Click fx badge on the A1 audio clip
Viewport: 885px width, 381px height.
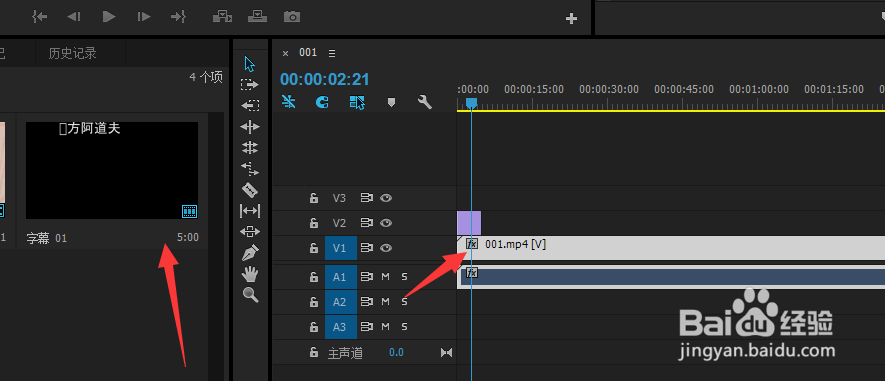[x=472, y=273]
